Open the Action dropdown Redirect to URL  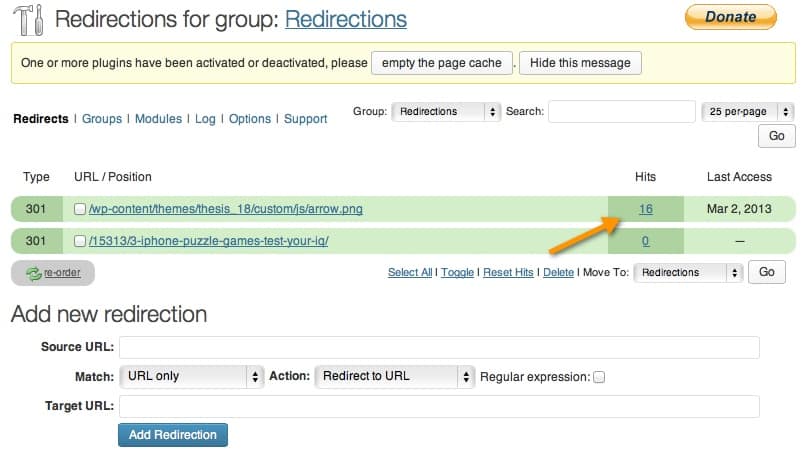tap(395, 377)
